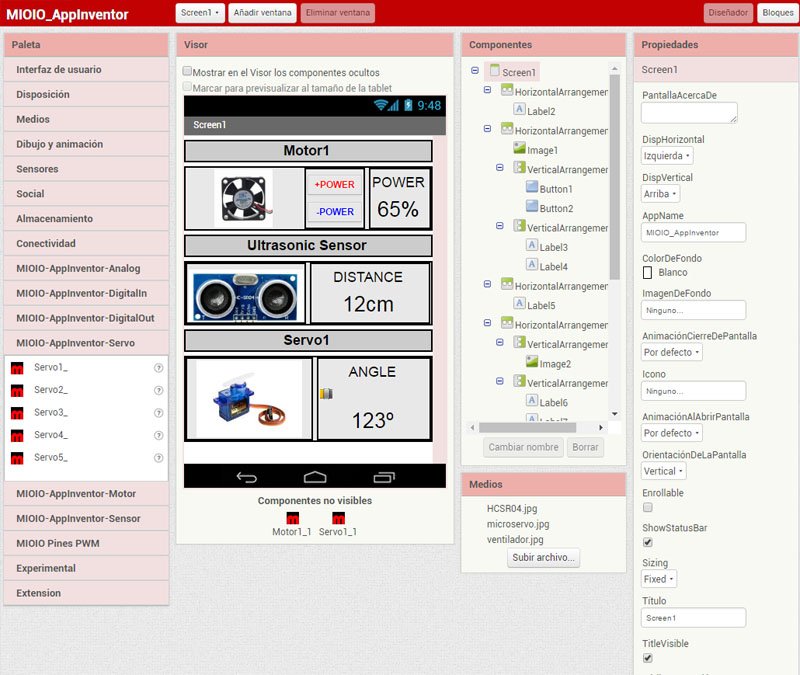Open the Disposición palette section
The image size is (800, 675).
click(x=86, y=94)
